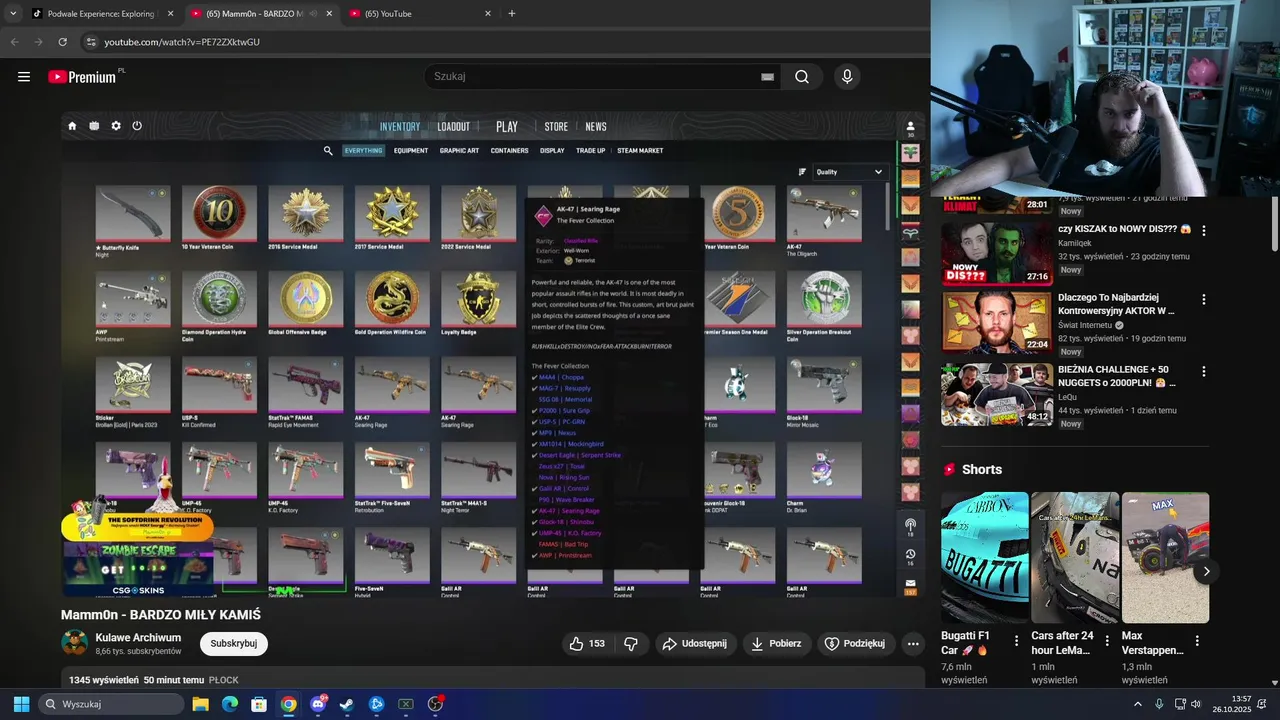The height and width of the screenshot is (720, 1280).
Task: Open Kulawe Archiwum channel avatar
Action: (74, 643)
